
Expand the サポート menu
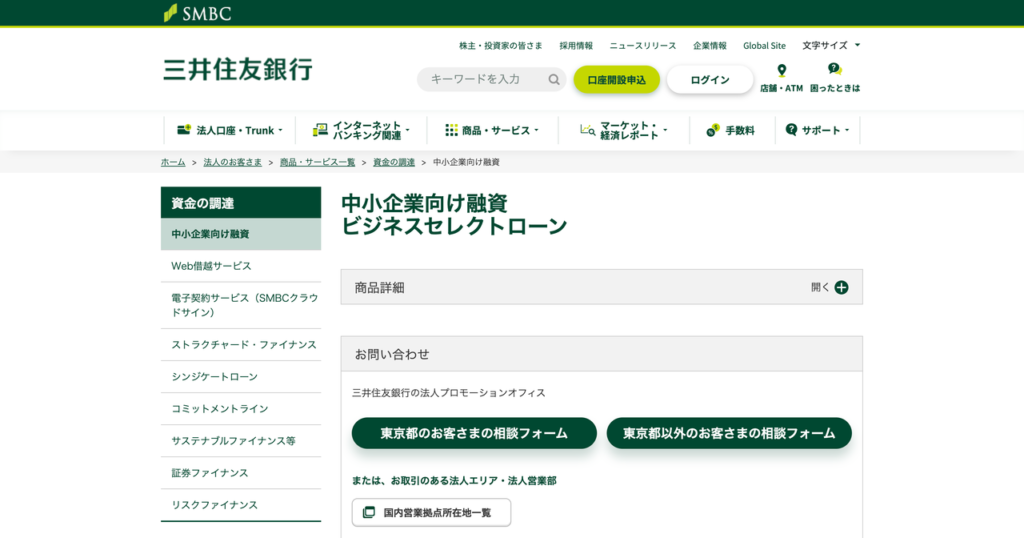(x=817, y=131)
